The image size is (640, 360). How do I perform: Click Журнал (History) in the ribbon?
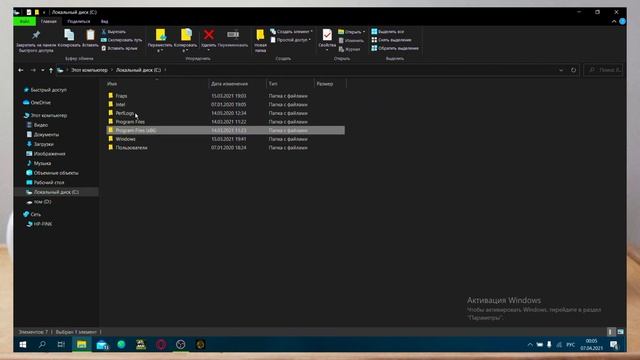349,49
